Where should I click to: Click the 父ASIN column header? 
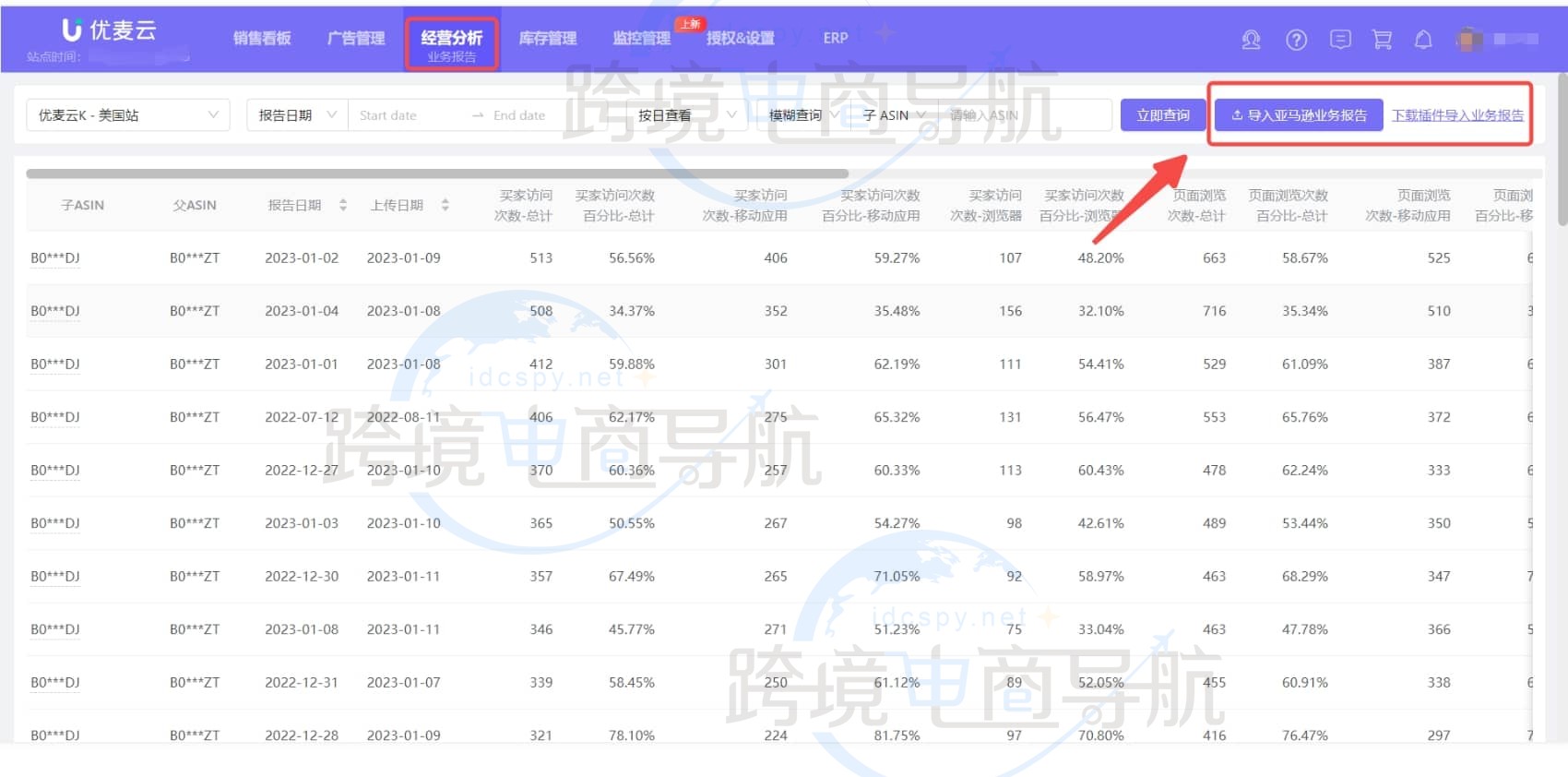(195, 205)
